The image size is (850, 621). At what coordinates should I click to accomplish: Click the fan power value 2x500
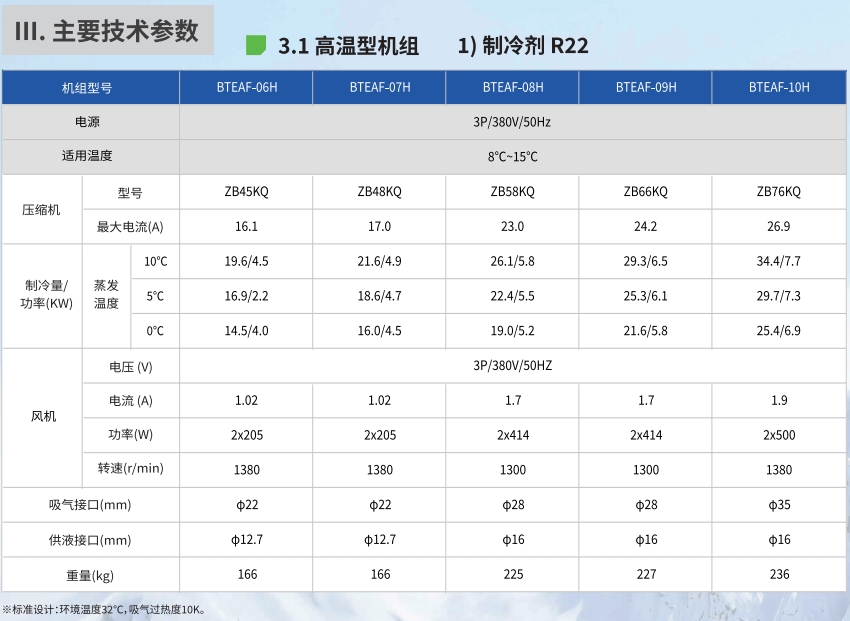779,435
